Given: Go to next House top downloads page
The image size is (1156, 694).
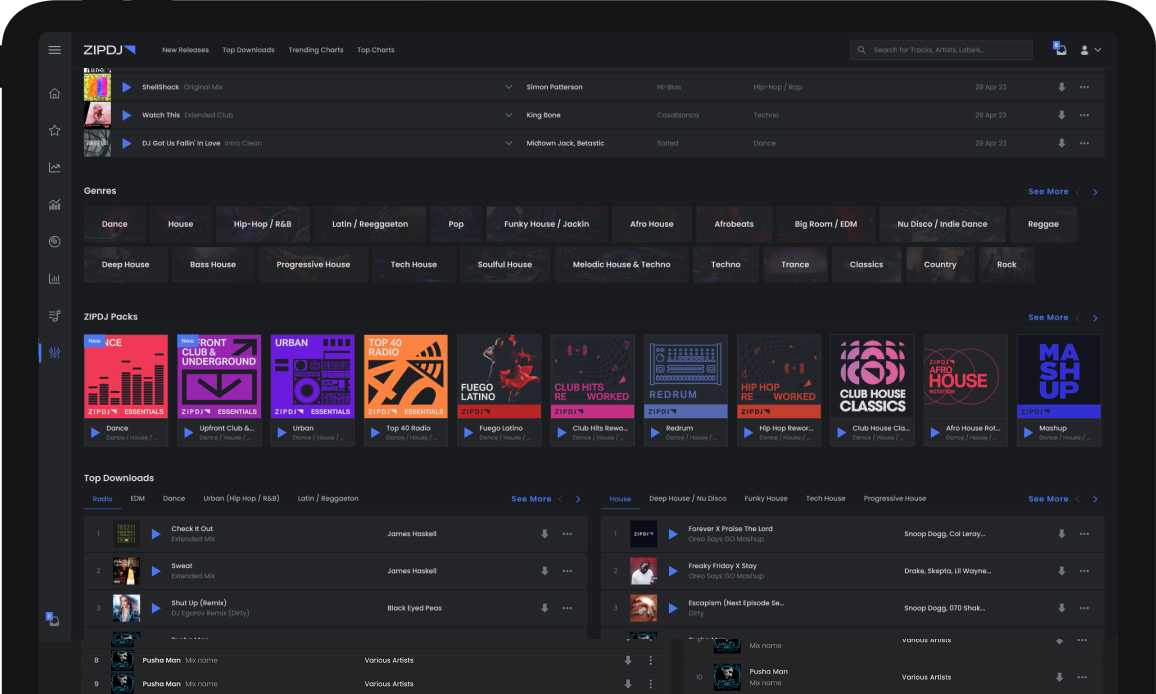Looking at the screenshot, I should pyautogui.click(x=1096, y=499).
